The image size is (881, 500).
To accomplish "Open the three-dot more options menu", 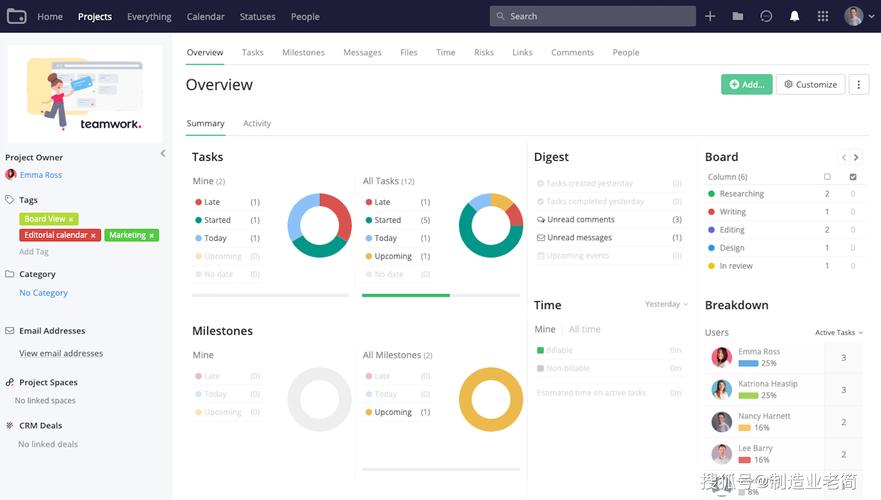I will pos(858,85).
